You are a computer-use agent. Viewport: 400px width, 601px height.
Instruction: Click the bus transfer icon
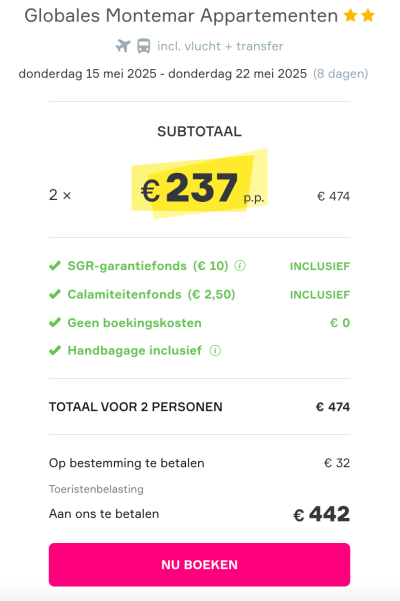[144, 46]
